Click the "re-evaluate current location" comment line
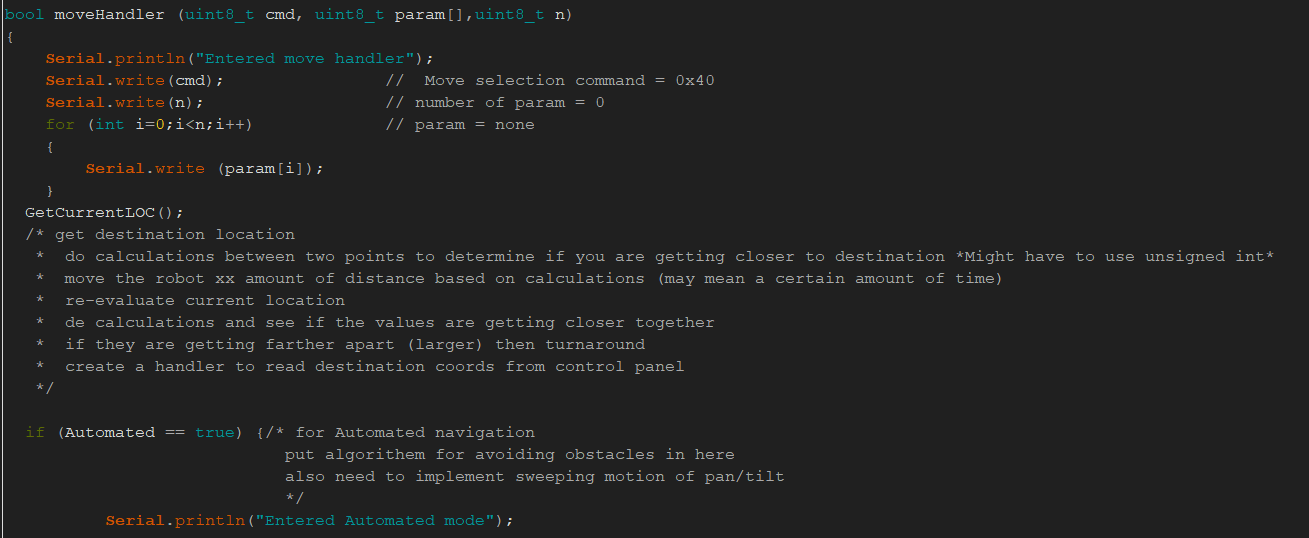The height and width of the screenshot is (538, 1309). pos(205,300)
